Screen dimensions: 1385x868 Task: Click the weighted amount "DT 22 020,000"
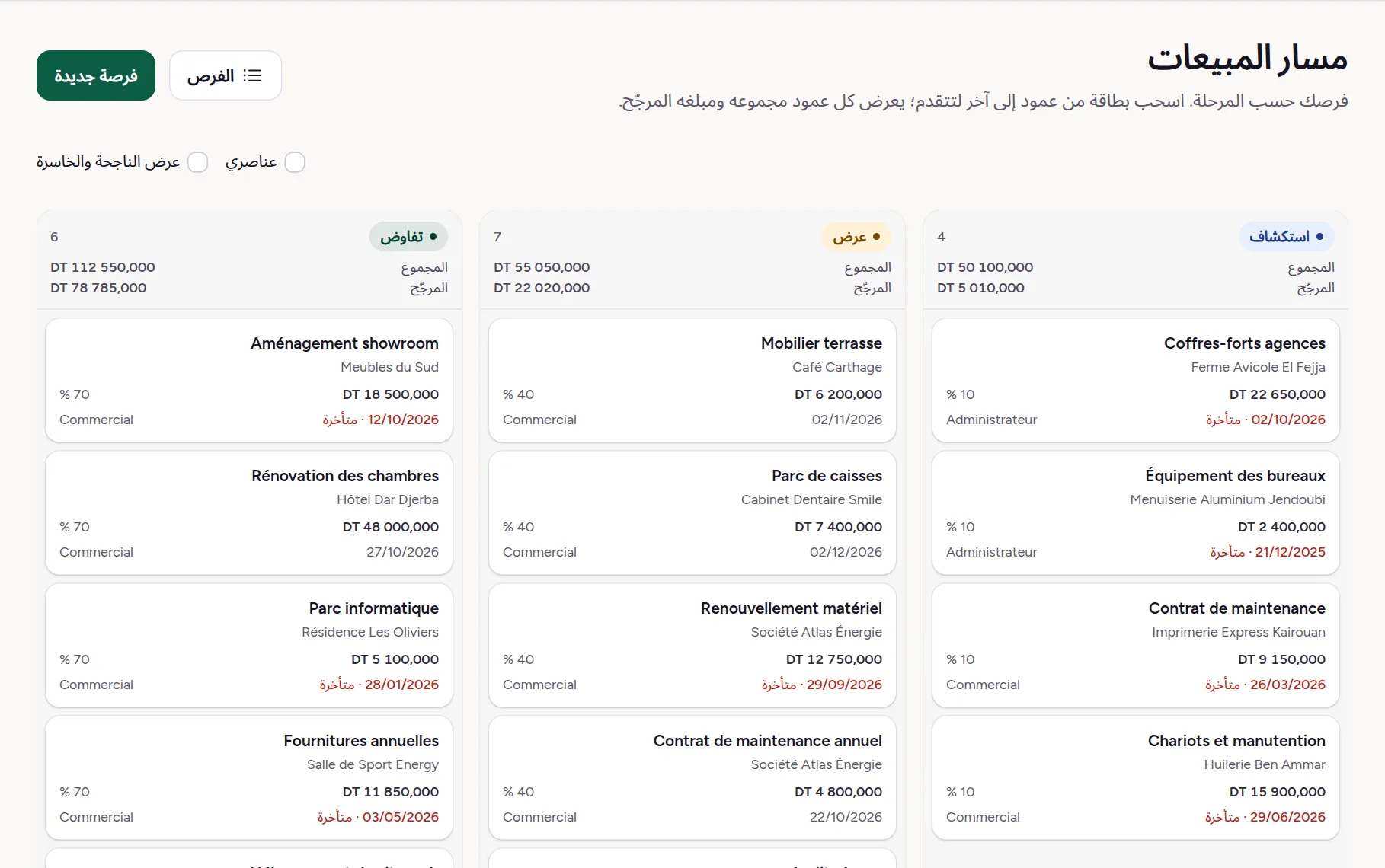542,288
